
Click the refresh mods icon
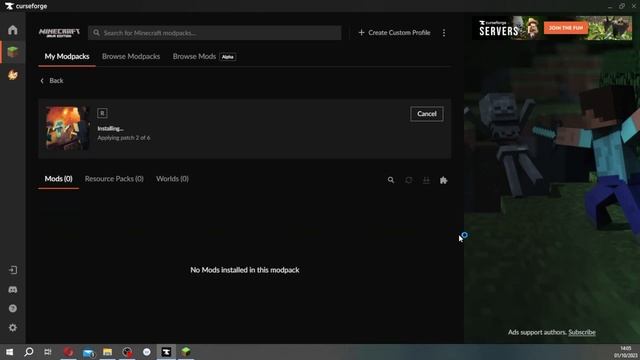(x=409, y=180)
